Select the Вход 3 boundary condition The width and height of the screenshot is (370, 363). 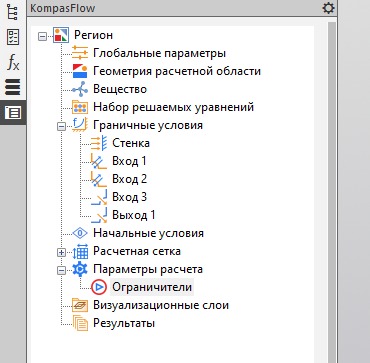(x=129, y=197)
